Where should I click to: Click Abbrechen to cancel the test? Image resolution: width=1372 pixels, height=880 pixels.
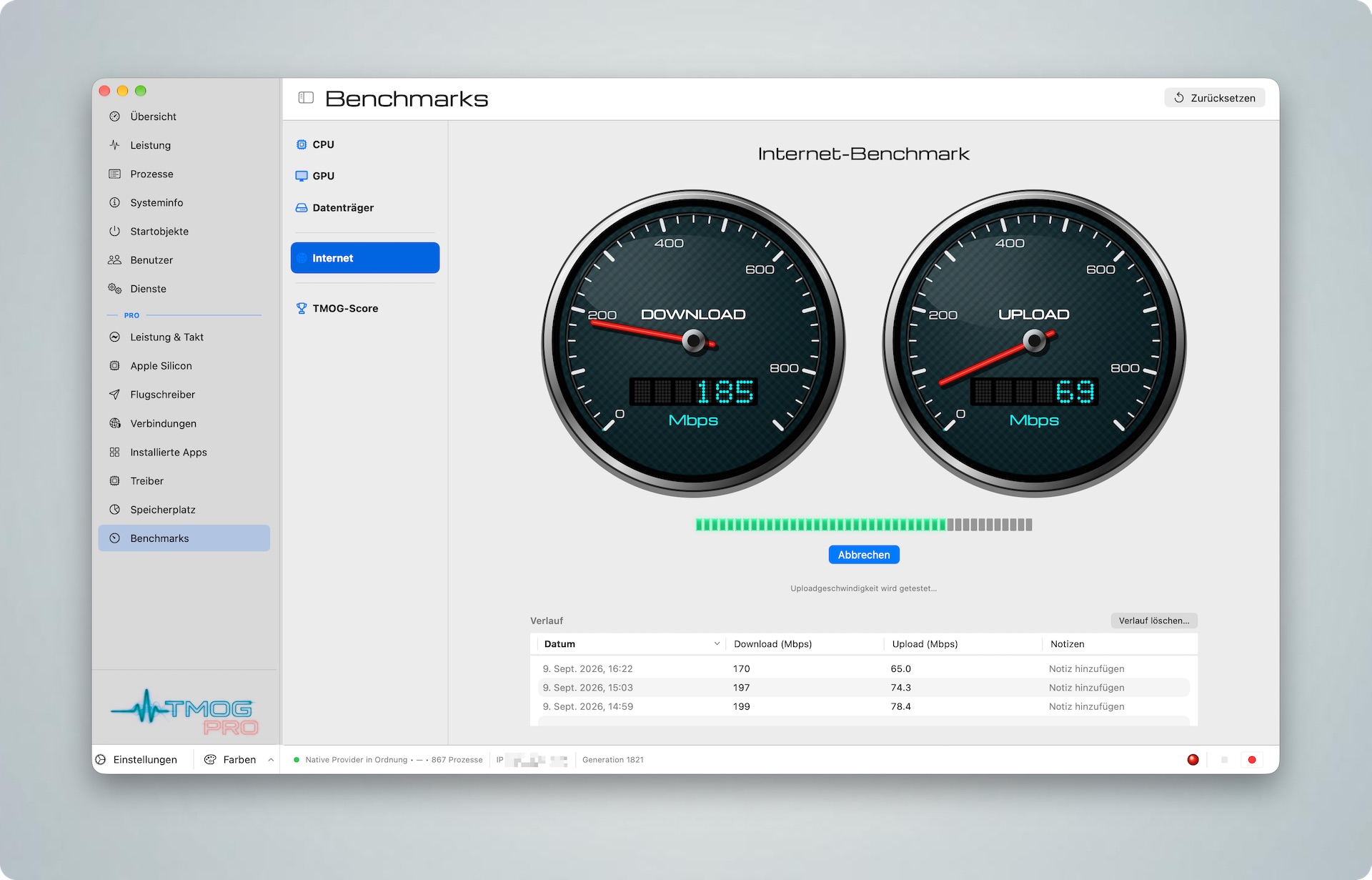pos(863,555)
